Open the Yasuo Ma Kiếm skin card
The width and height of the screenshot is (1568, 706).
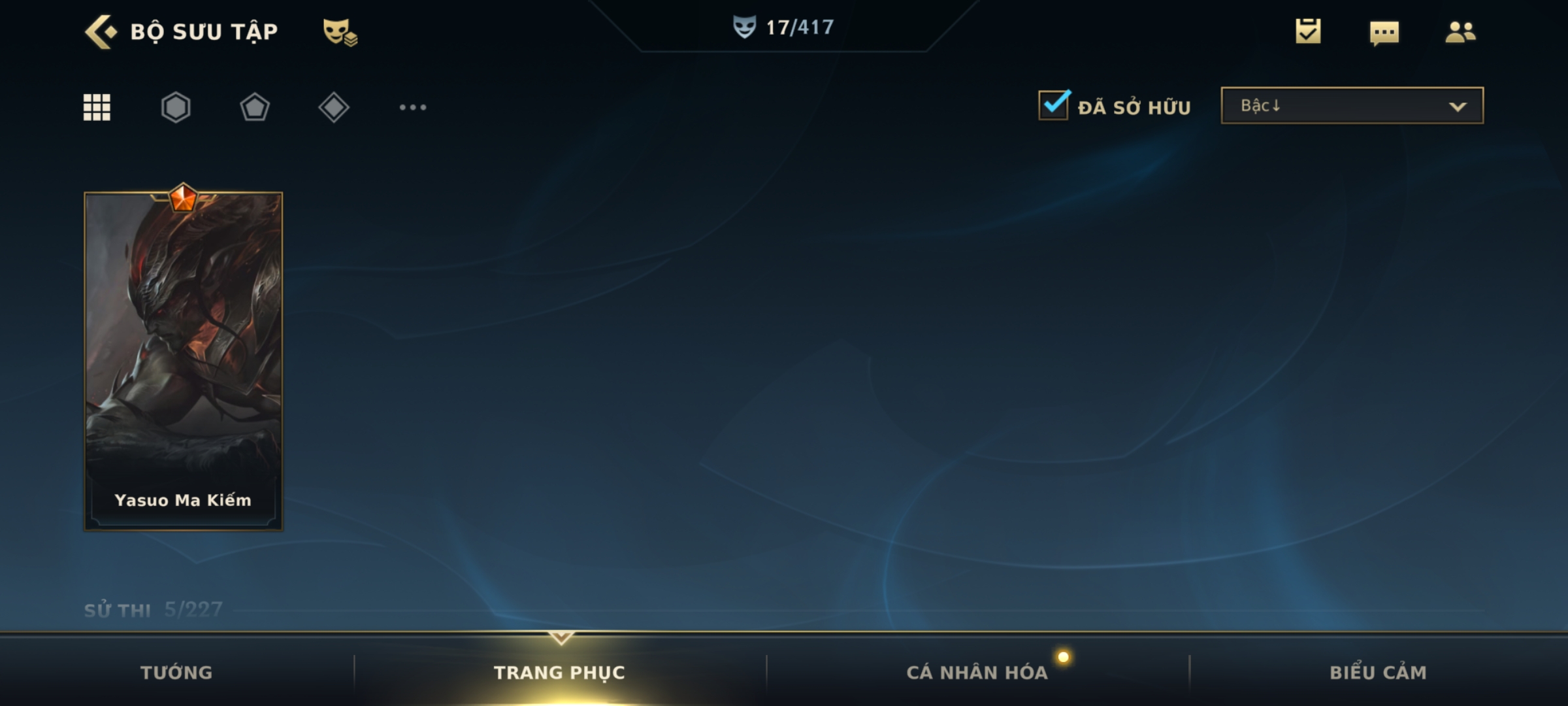click(183, 361)
